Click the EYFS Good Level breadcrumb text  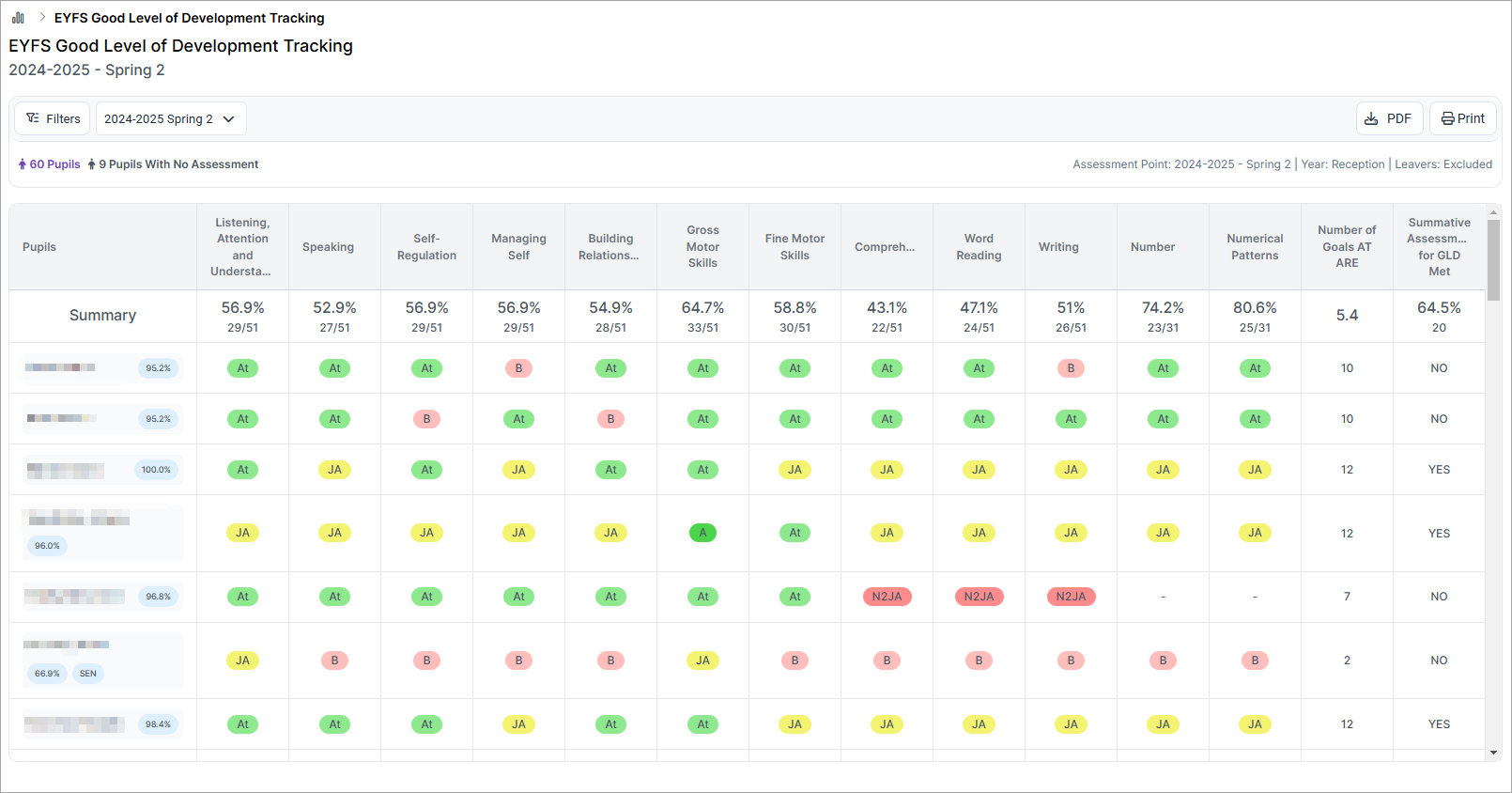(x=189, y=18)
